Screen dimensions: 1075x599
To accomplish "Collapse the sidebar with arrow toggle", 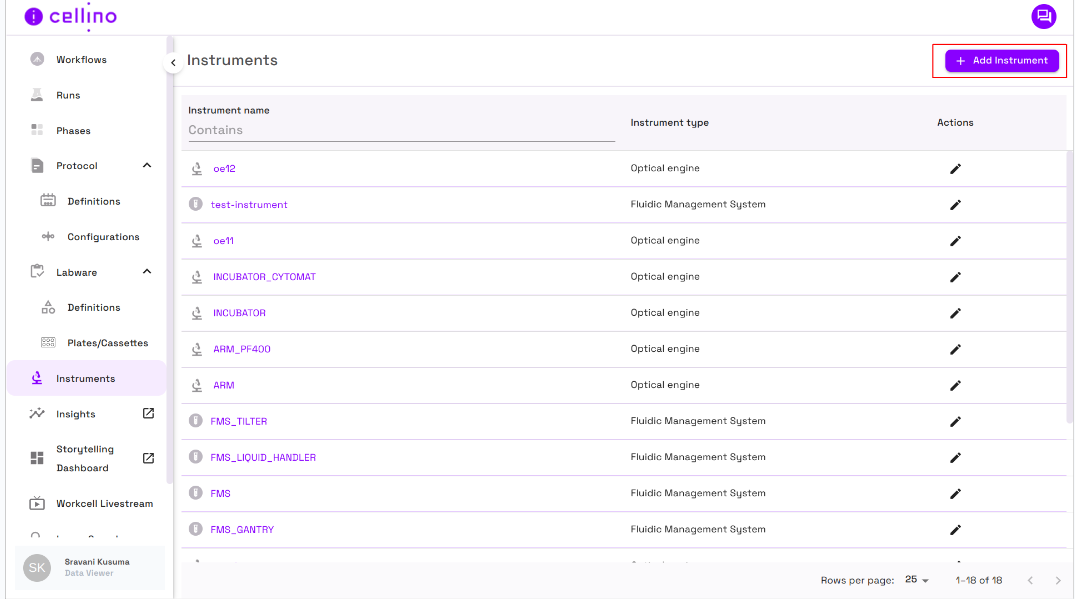I will 173,63.
